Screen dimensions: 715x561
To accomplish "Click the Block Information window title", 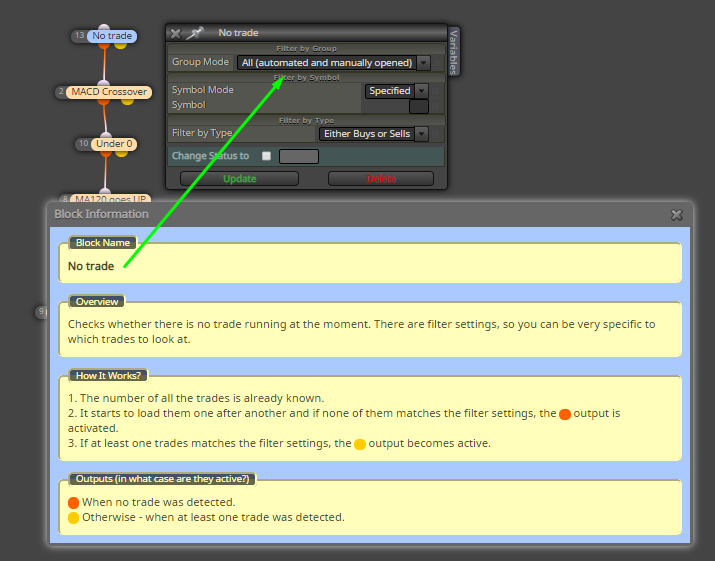I will pos(101,214).
